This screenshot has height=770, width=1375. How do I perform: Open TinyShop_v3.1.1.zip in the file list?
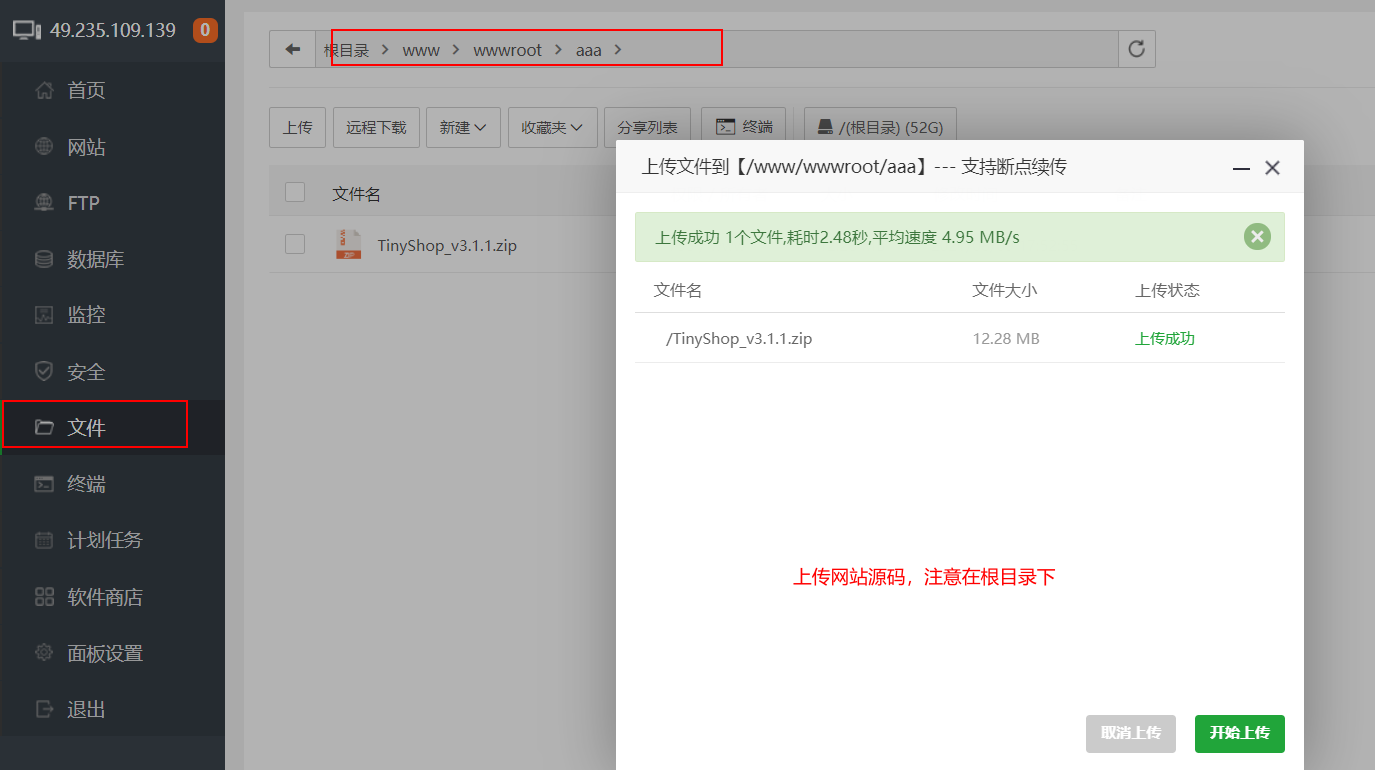pos(447,245)
